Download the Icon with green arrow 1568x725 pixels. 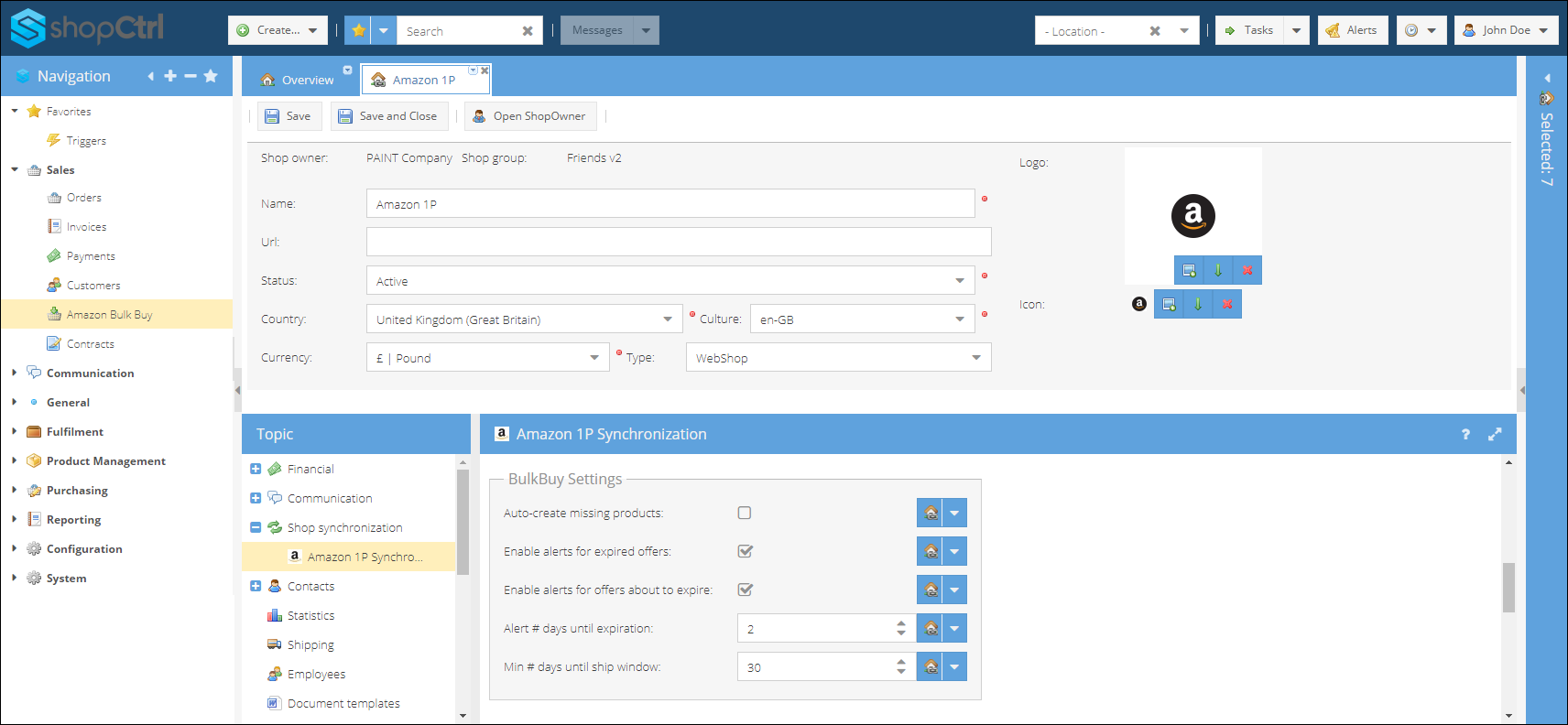pyautogui.click(x=1198, y=304)
